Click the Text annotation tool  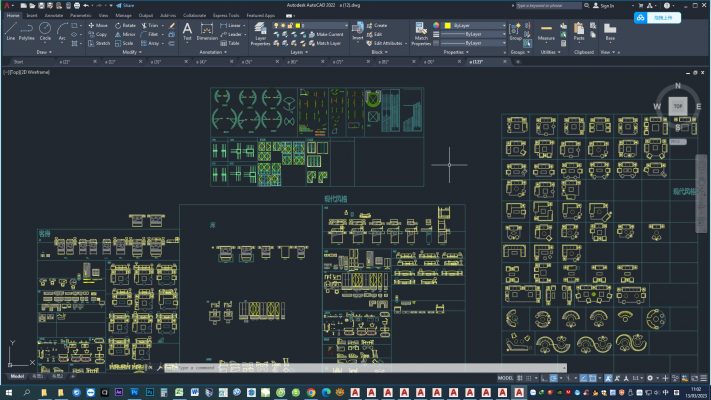[x=187, y=31]
